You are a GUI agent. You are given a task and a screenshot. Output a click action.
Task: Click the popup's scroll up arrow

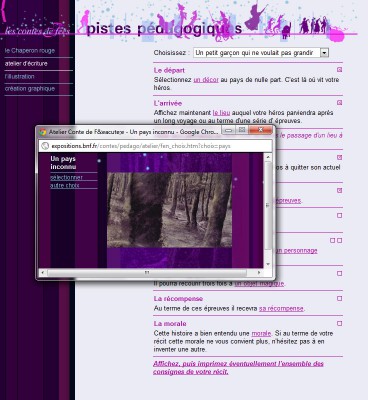pos(268,157)
